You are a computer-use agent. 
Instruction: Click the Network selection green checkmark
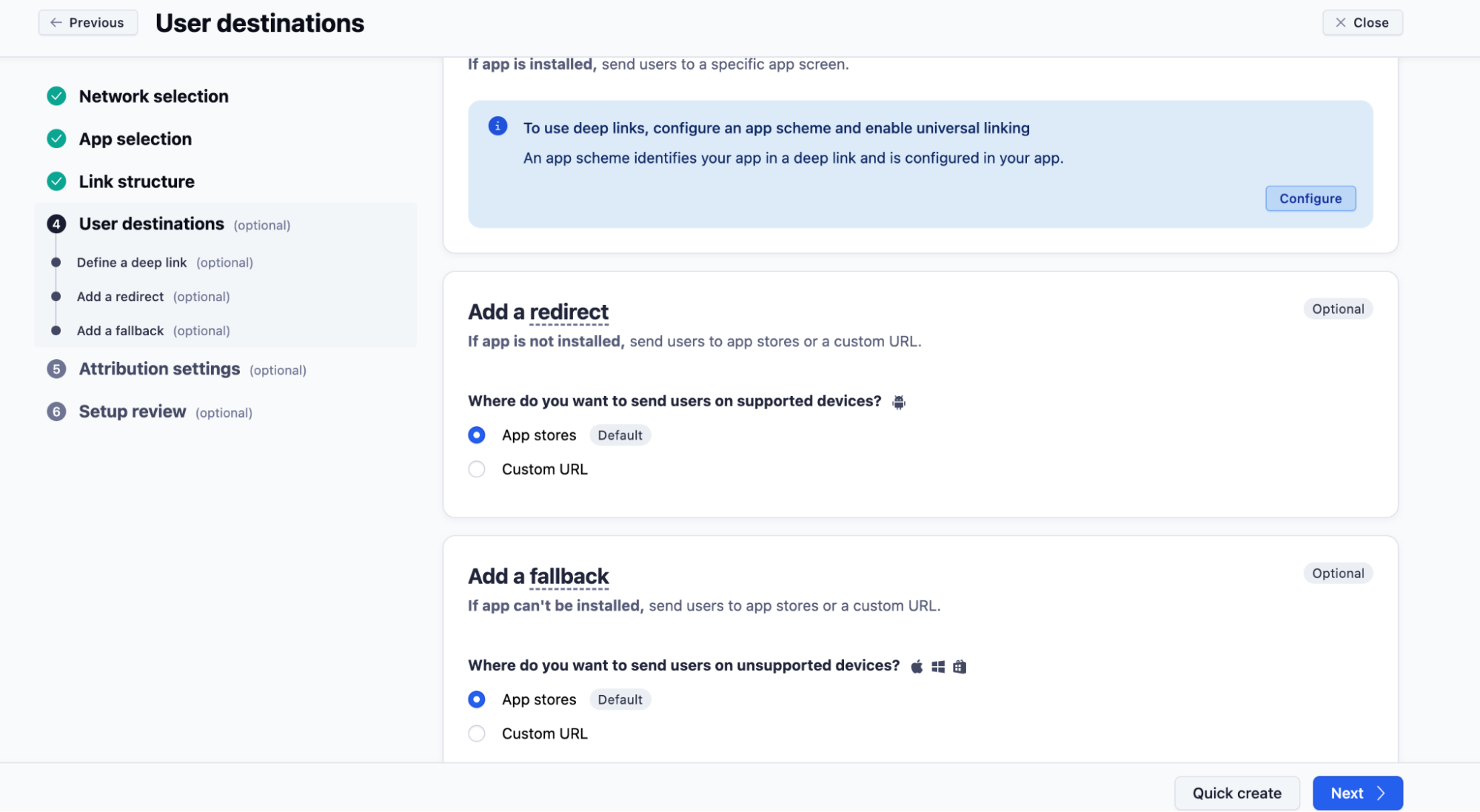(x=56, y=96)
